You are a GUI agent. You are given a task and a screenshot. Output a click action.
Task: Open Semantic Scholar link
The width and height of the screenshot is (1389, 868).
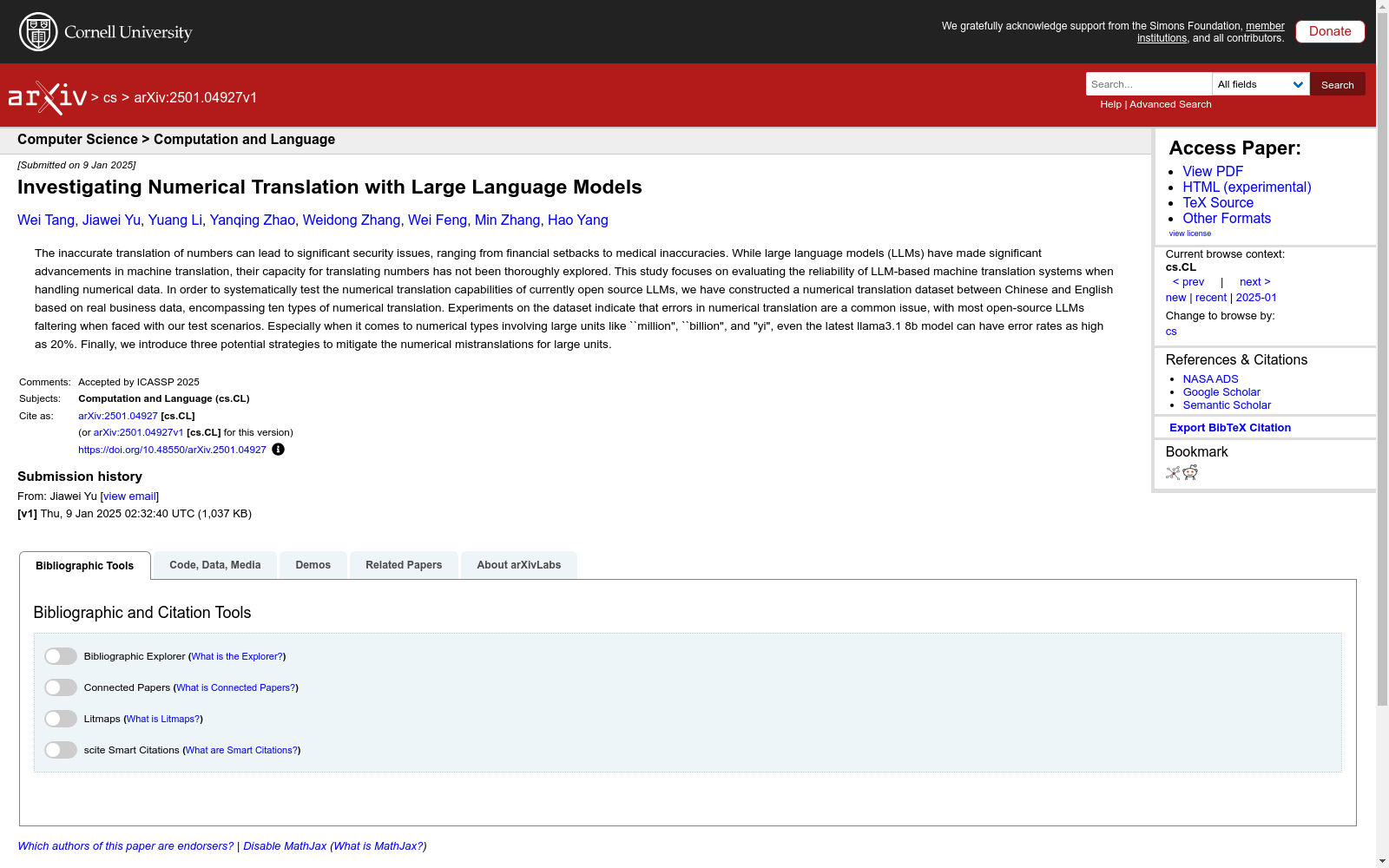pyautogui.click(x=1227, y=405)
